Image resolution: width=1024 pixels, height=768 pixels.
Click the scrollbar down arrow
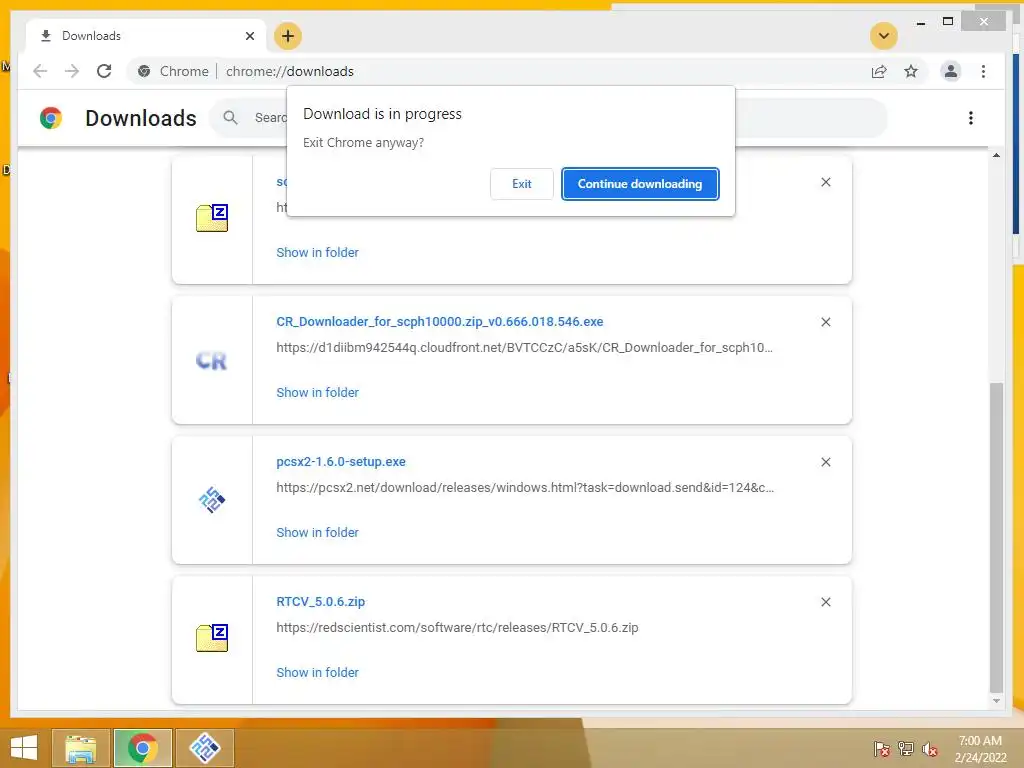pyautogui.click(x=996, y=701)
